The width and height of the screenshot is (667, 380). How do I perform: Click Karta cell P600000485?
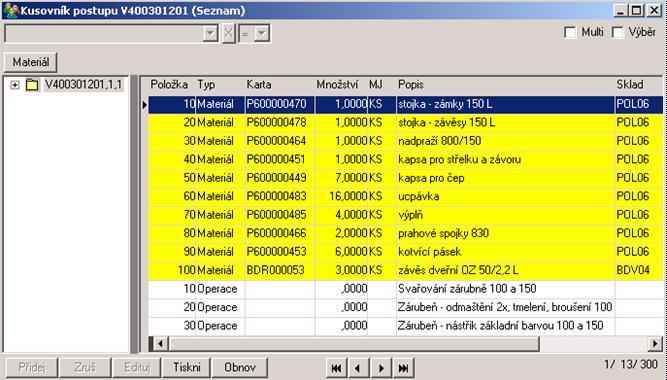pyautogui.click(x=279, y=215)
